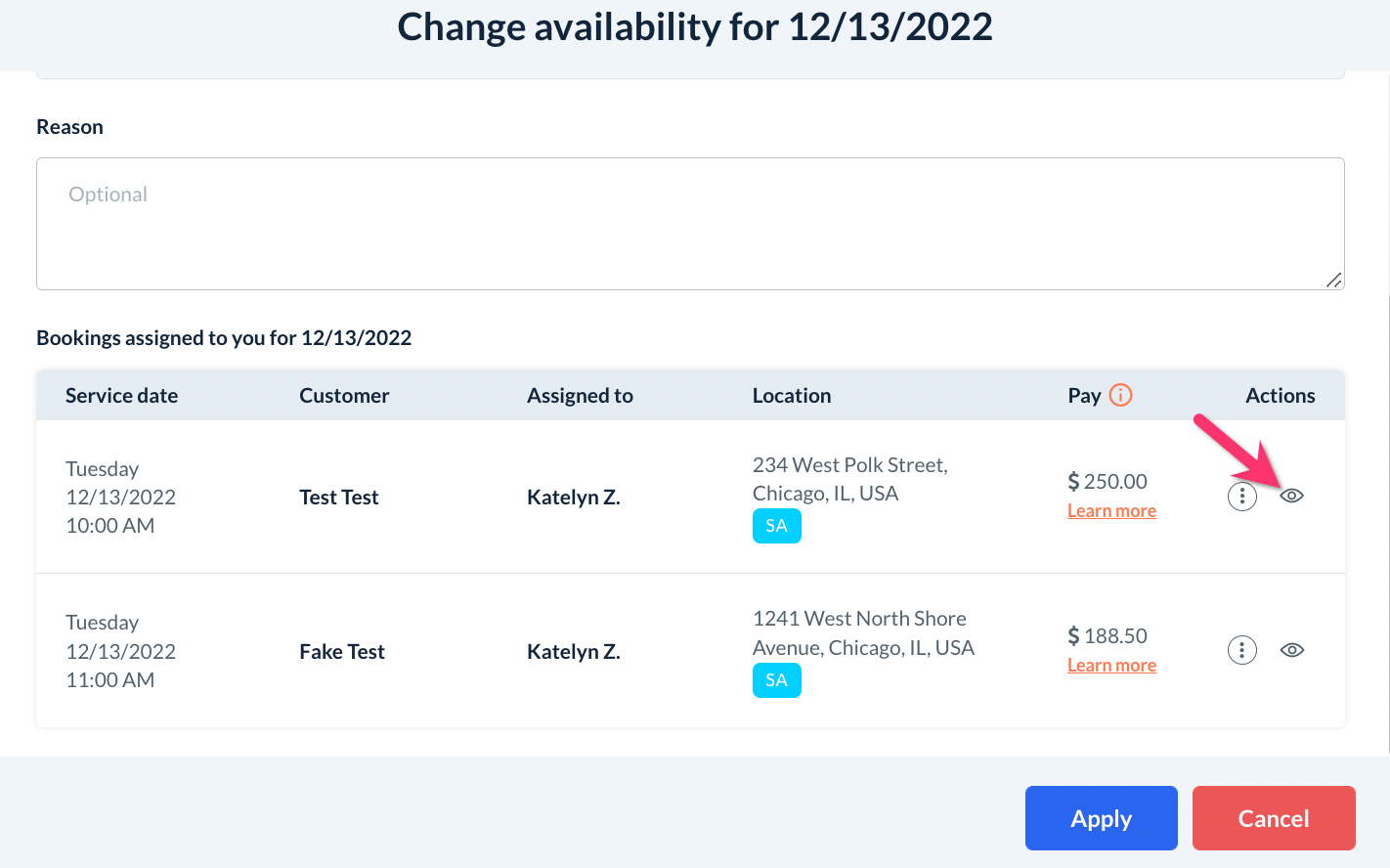Open three-dot menu for Test Test booking
The width and height of the screenshot is (1390, 868).
click(x=1241, y=497)
